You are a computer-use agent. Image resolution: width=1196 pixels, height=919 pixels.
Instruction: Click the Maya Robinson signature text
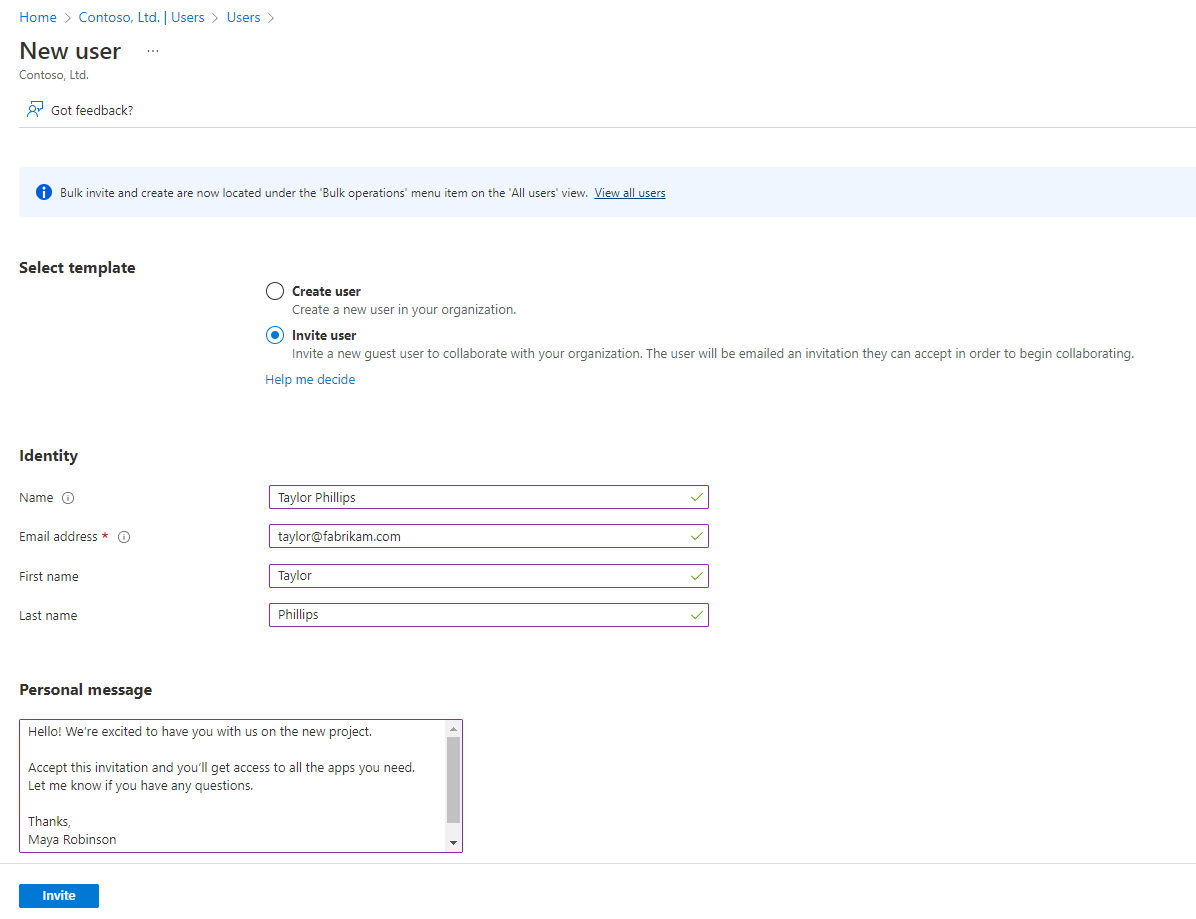pyautogui.click(x=72, y=840)
